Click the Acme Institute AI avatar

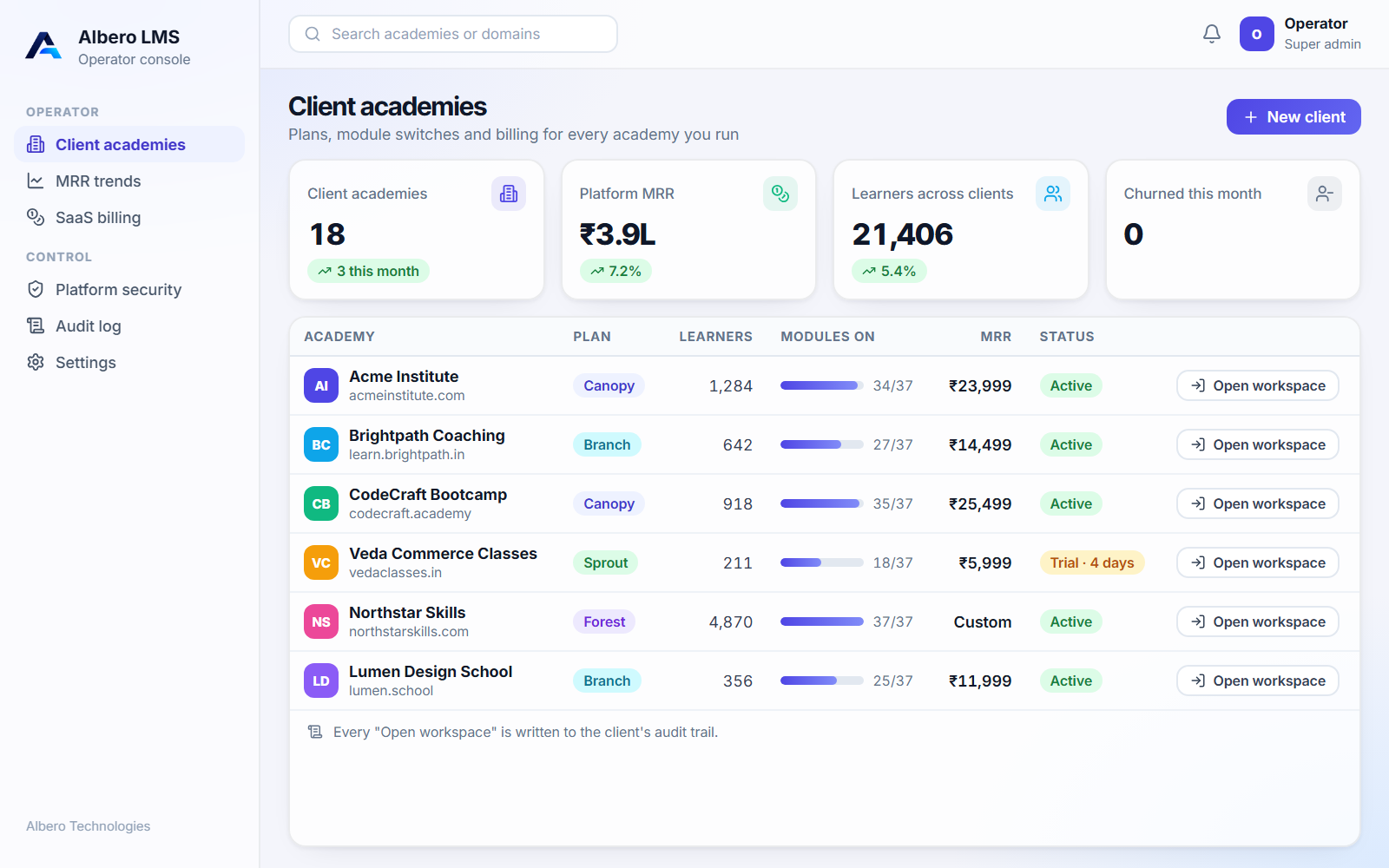(321, 385)
